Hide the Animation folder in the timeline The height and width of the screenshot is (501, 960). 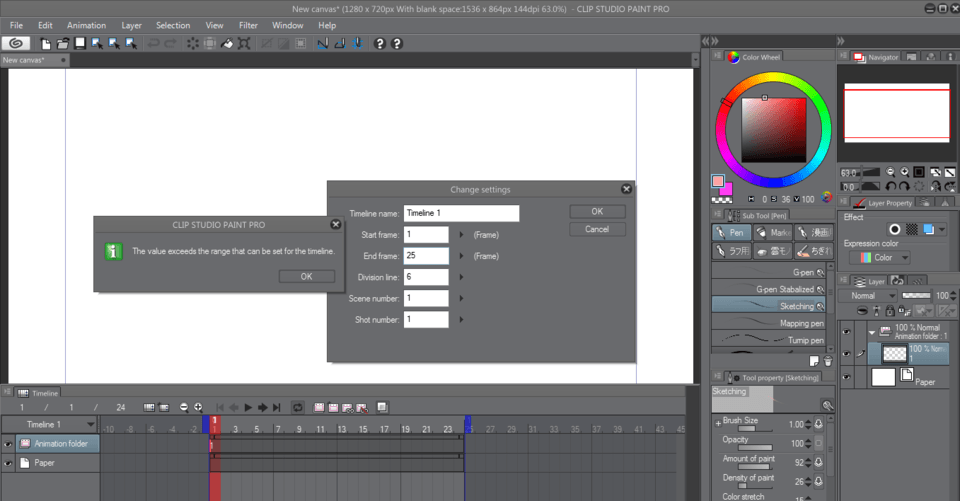coord(9,444)
